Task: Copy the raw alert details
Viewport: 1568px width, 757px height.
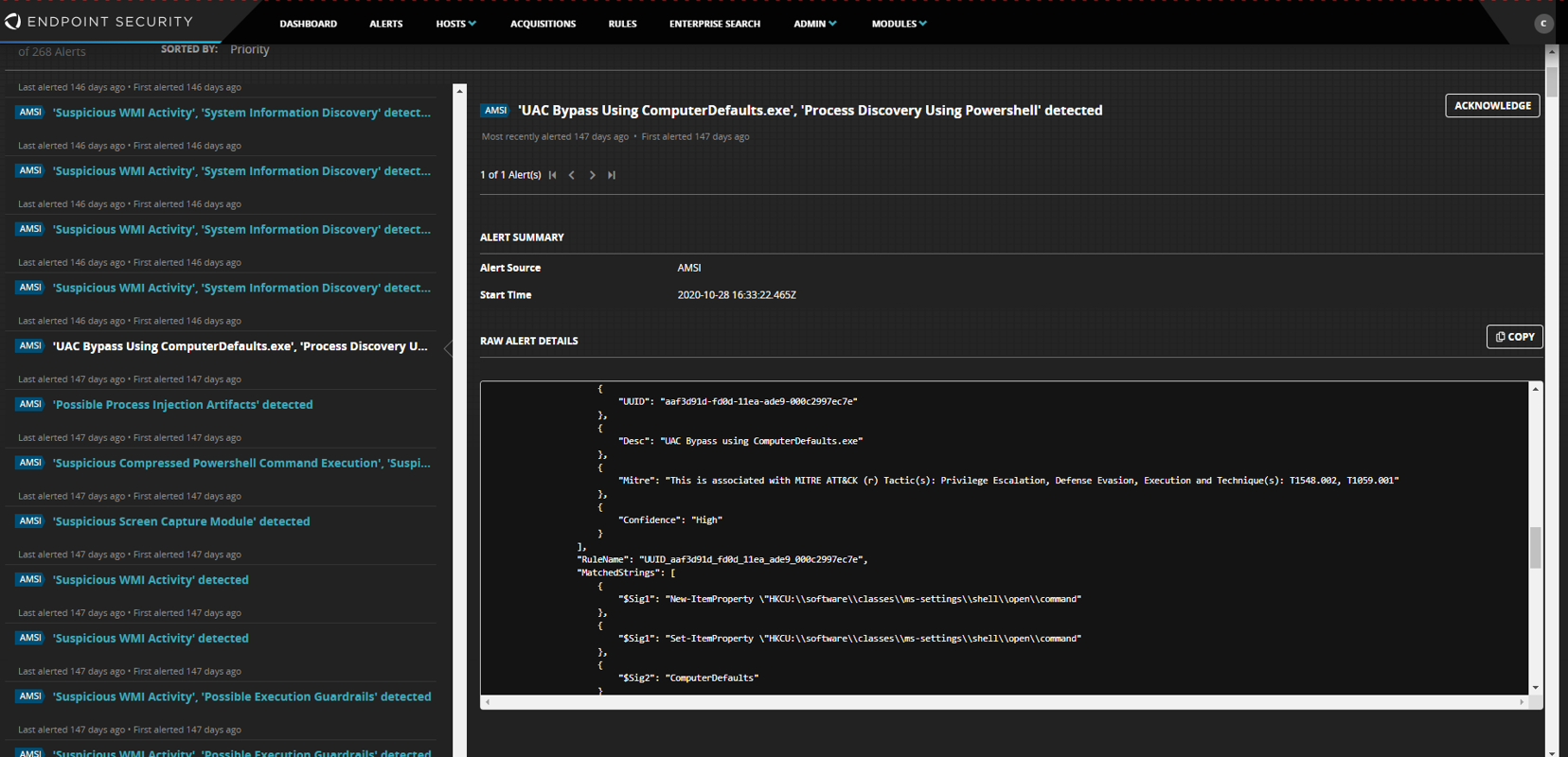Action: pyautogui.click(x=1514, y=337)
